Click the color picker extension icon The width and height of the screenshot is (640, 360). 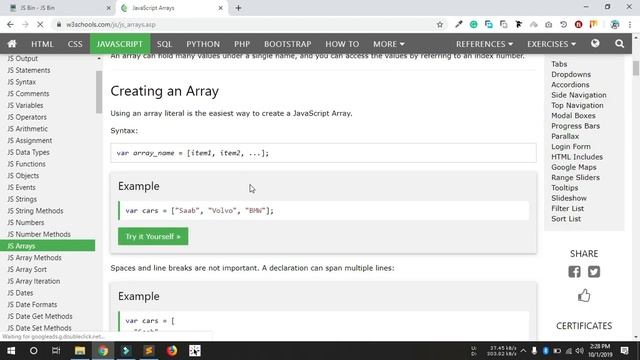click(459, 24)
